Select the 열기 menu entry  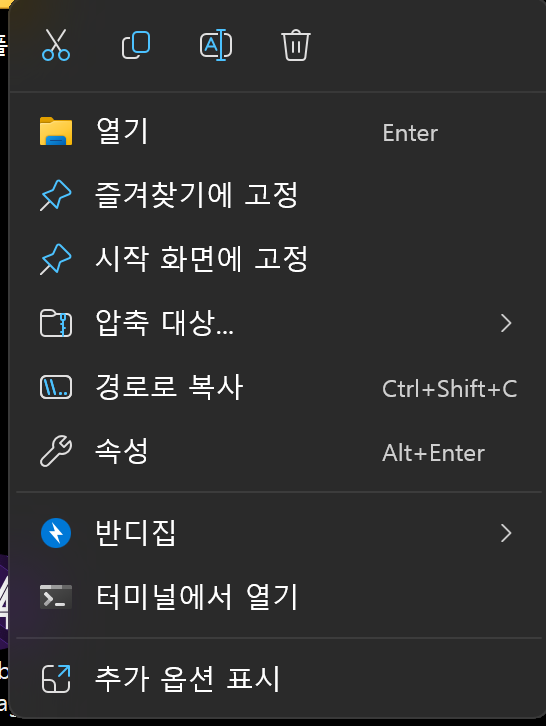[278, 131]
